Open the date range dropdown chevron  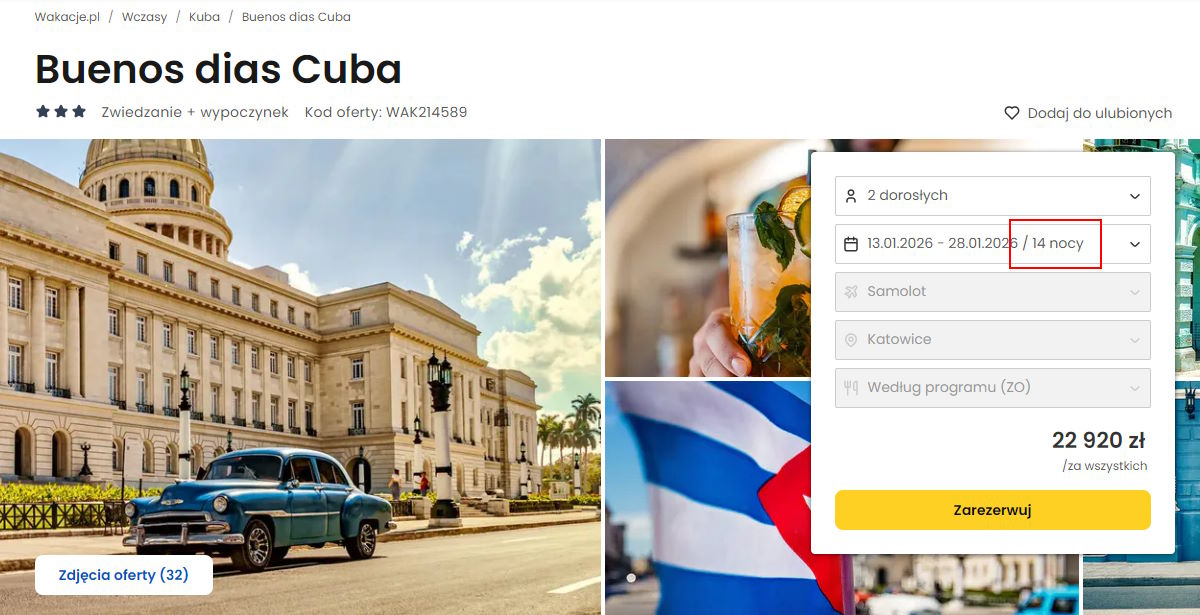[1135, 244]
